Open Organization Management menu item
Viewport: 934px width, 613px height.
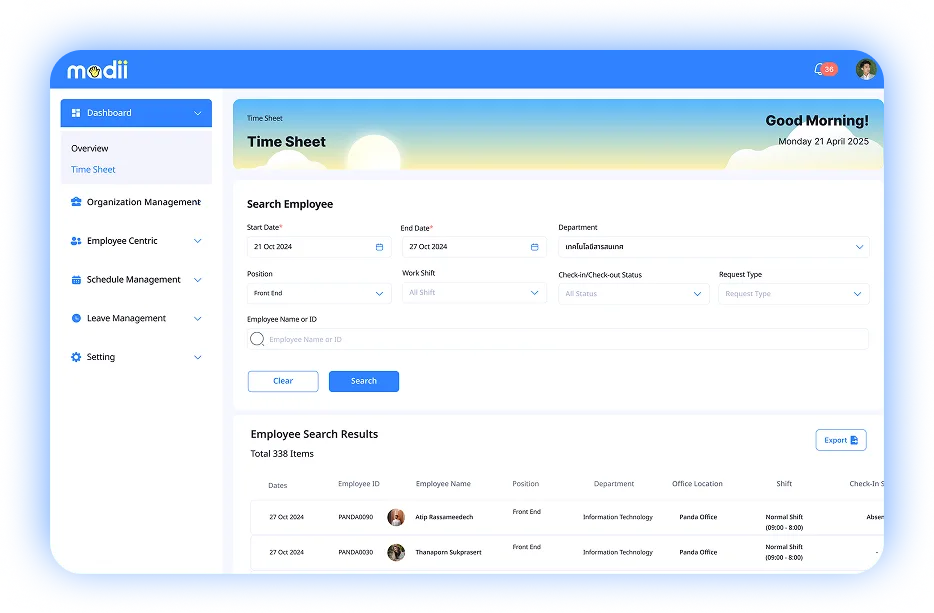click(x=136, y=202)
